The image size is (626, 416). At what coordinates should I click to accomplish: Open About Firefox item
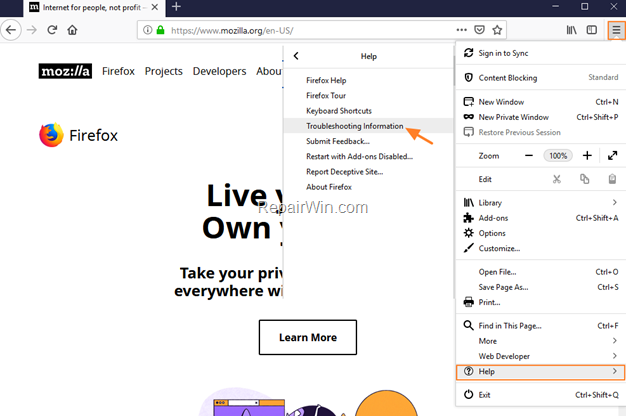coord(368,187)
